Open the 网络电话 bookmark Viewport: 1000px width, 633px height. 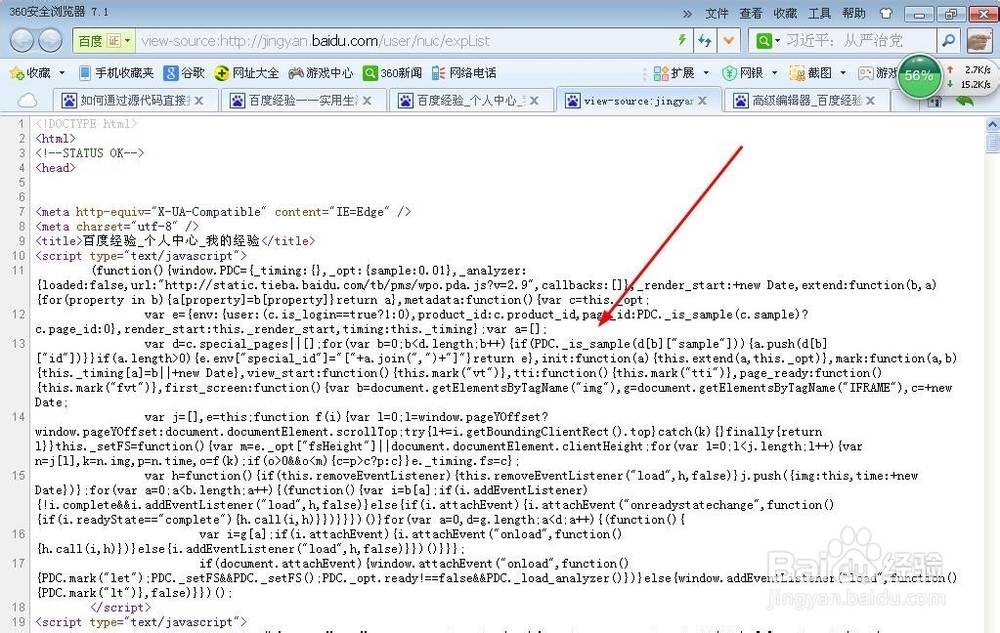[464, 73]
